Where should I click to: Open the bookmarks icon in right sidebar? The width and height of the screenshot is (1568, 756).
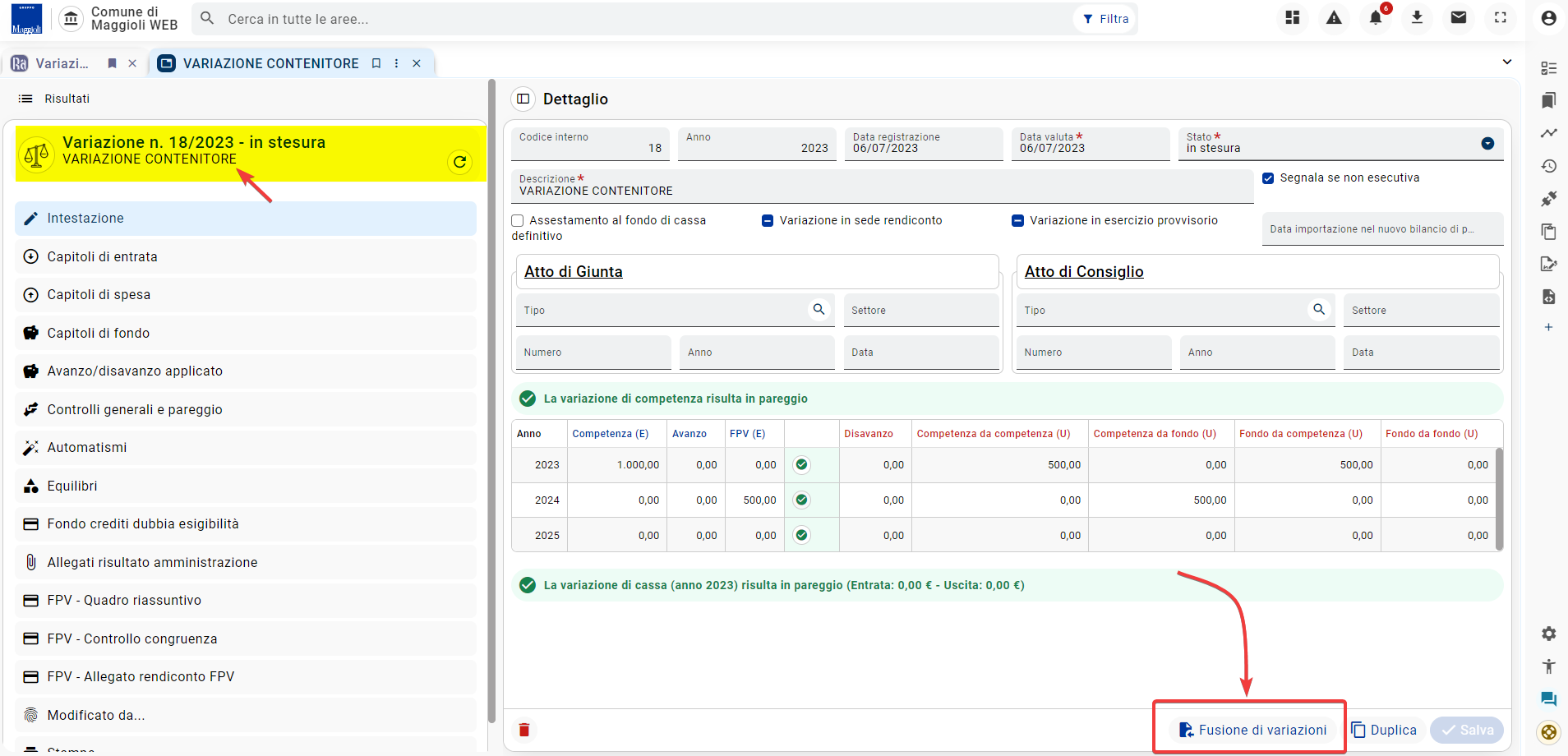coord(1549,100)
